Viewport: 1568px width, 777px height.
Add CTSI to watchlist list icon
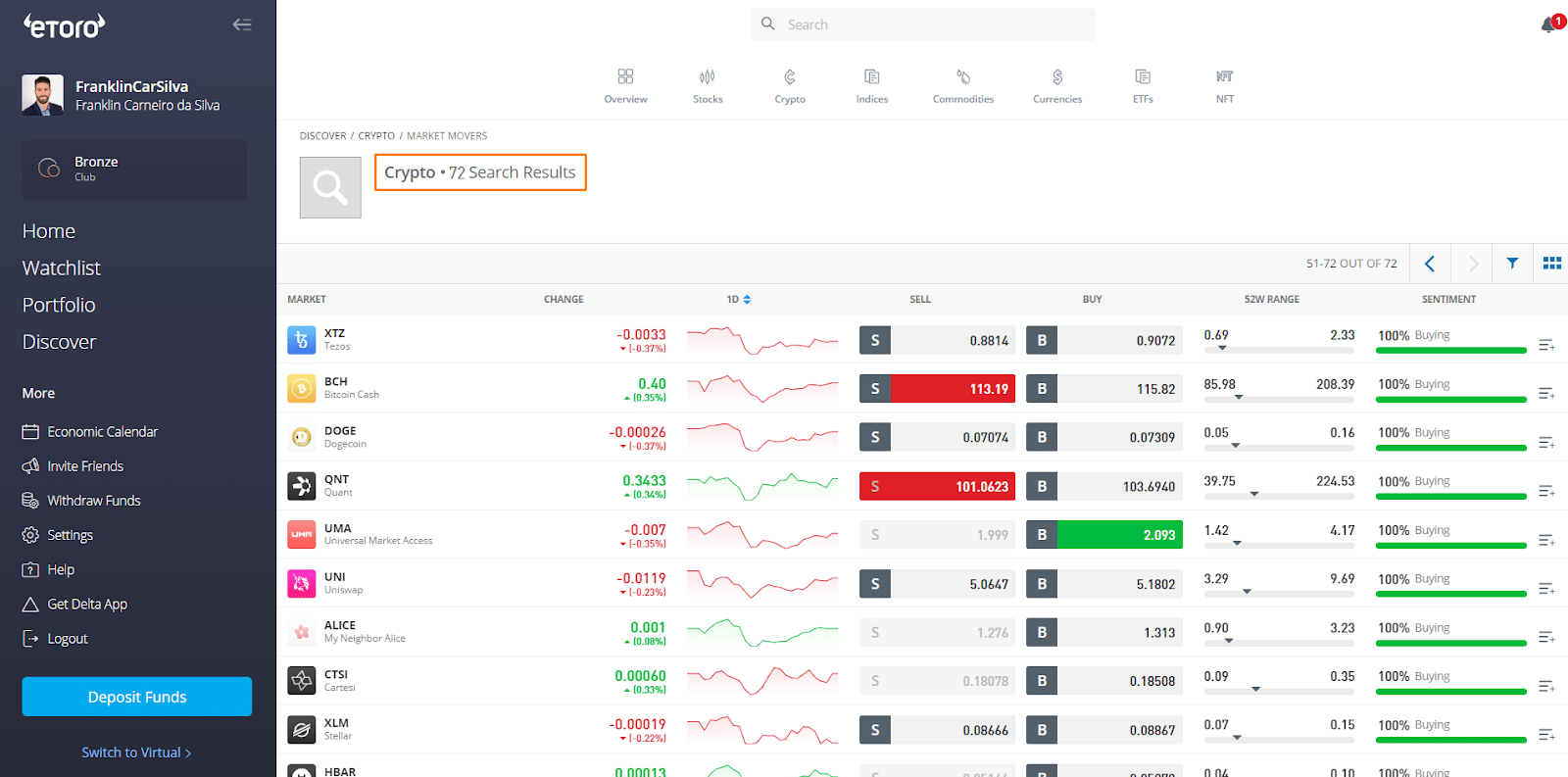coord(1546,686)
